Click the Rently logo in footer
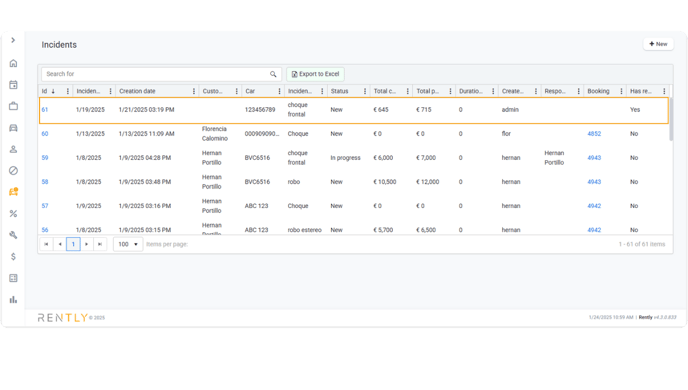The width and height of the screenshot is (688, 390). (x=63, y=318)
